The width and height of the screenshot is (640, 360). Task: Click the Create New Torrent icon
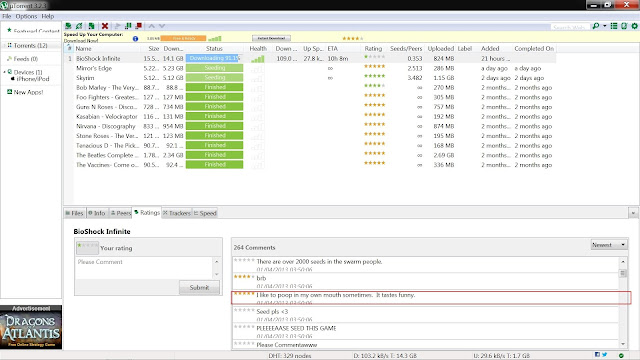(91, 26)
